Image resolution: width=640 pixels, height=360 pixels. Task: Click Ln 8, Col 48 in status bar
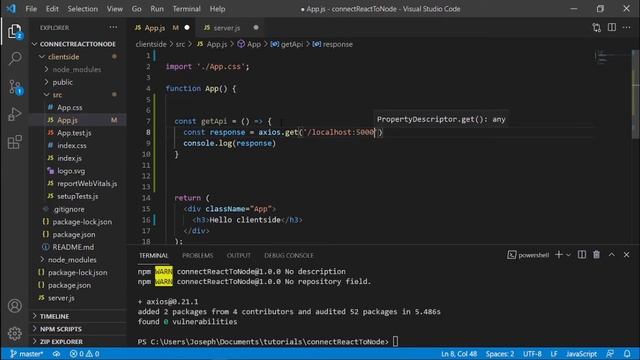(459, 354)
